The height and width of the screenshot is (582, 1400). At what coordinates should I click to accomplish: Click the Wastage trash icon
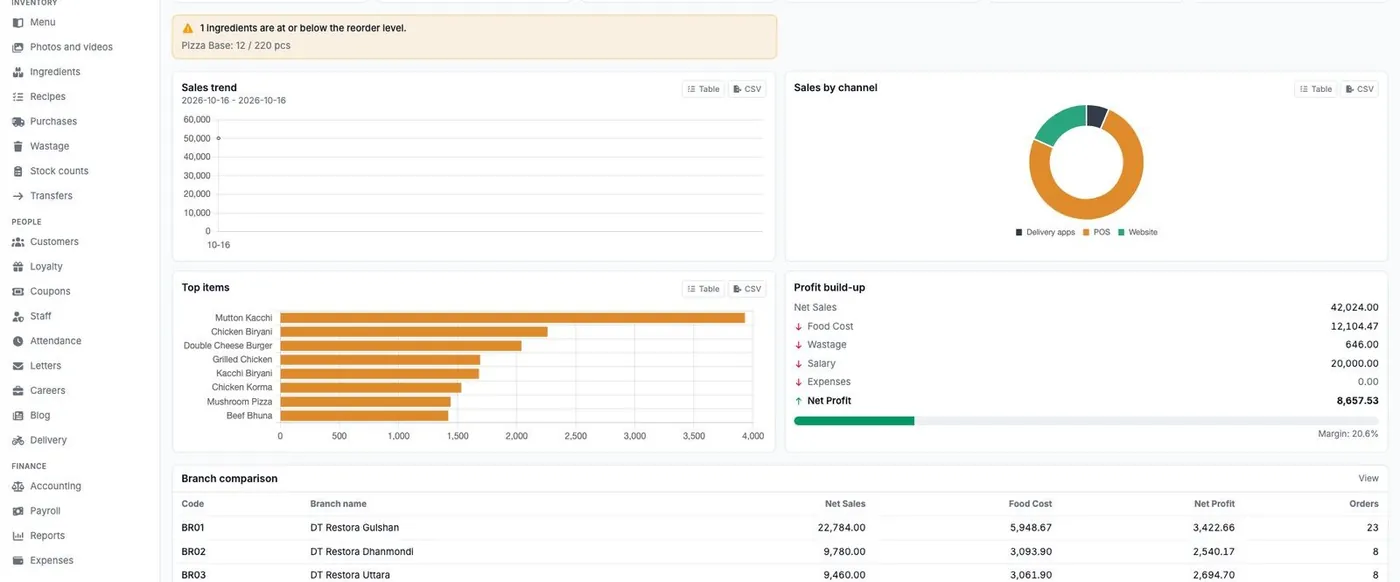tap(18, 146)
